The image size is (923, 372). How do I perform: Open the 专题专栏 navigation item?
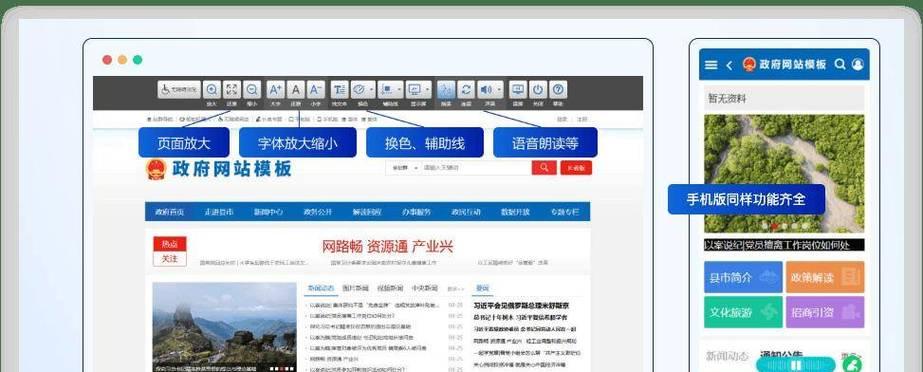click(x=565, y=212)
